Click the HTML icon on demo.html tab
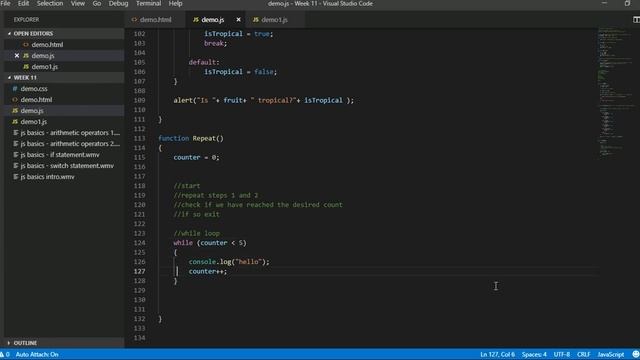 click(134, 20)
